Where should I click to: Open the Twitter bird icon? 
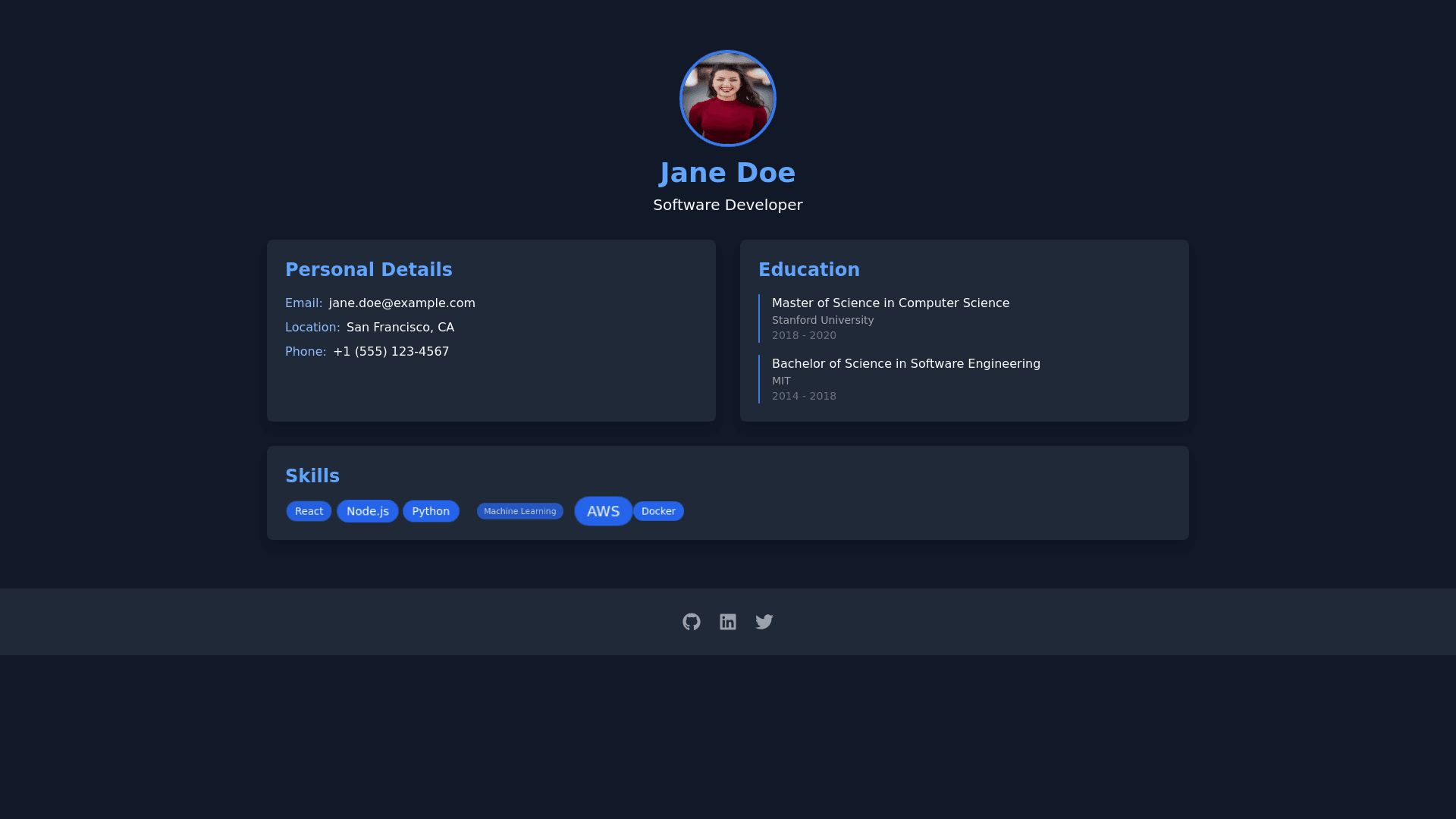764,622
